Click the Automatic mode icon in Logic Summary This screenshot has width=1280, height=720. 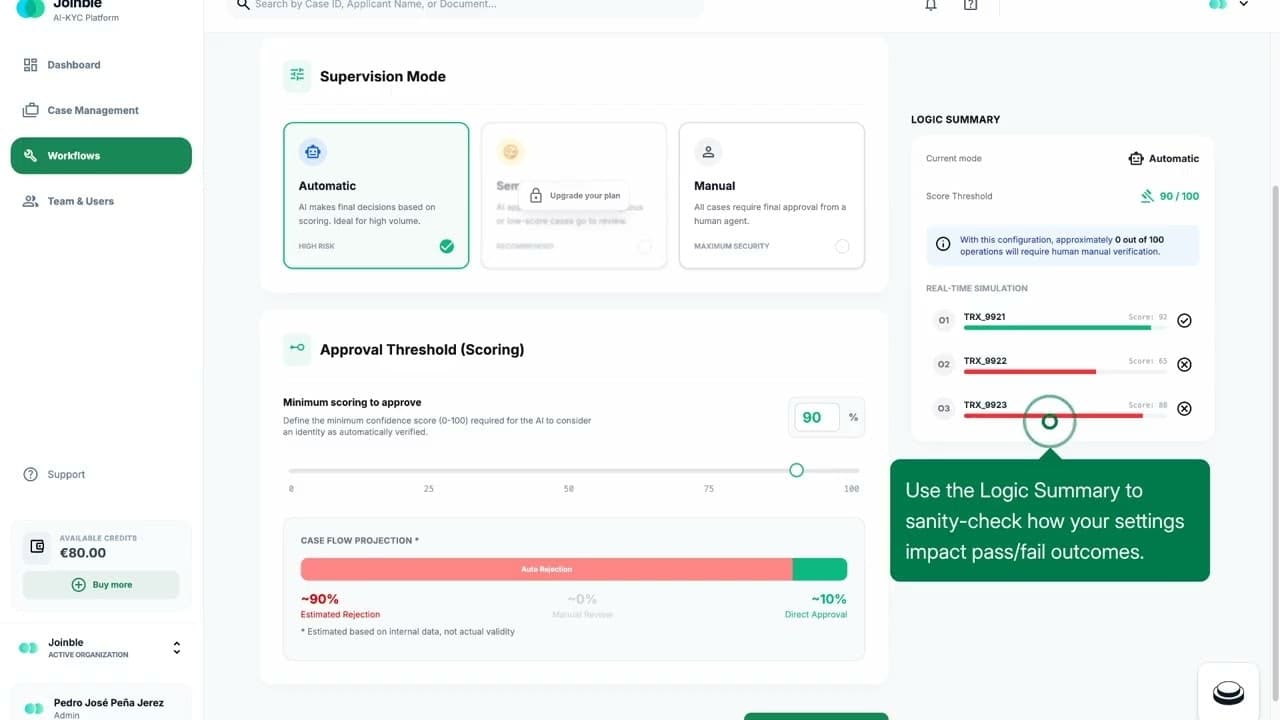click(1136, 158)
